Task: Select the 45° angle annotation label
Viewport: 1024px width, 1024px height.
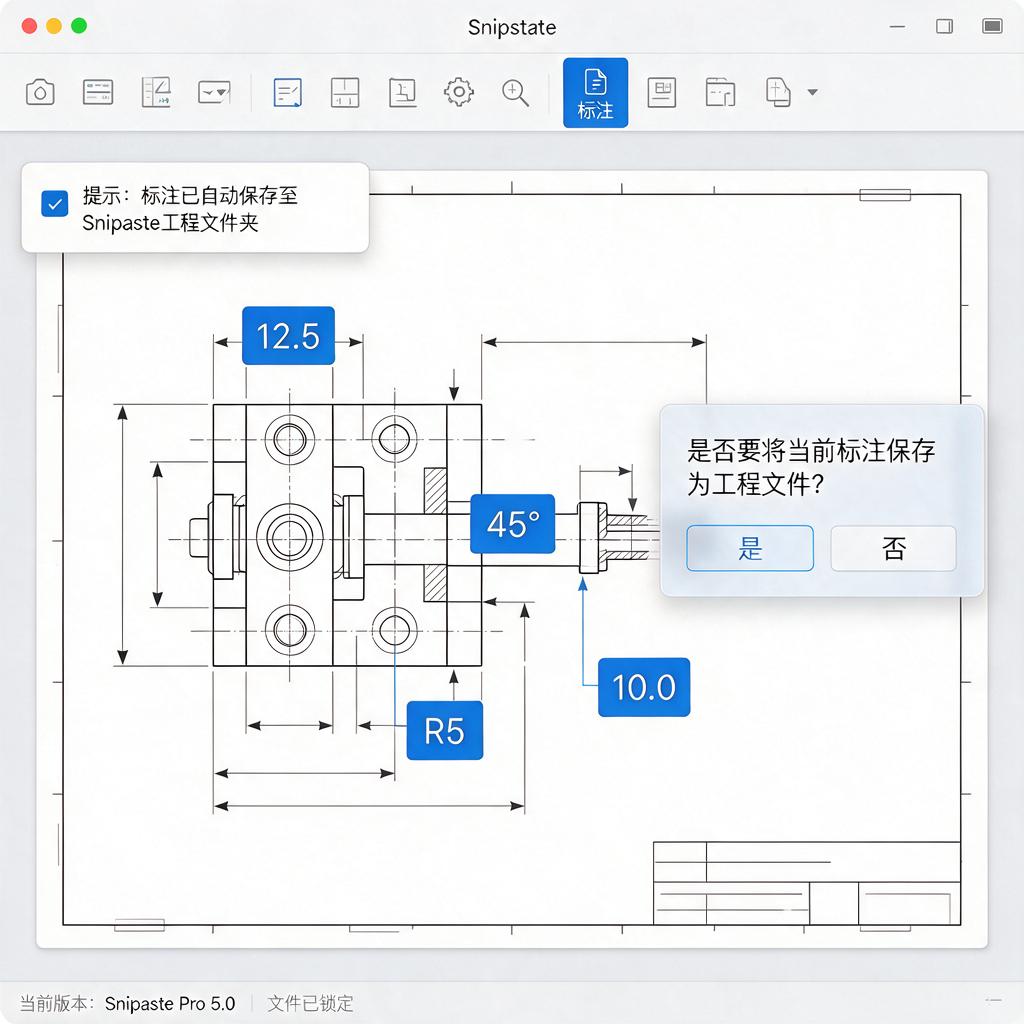Action: click(x=513, y=524)
